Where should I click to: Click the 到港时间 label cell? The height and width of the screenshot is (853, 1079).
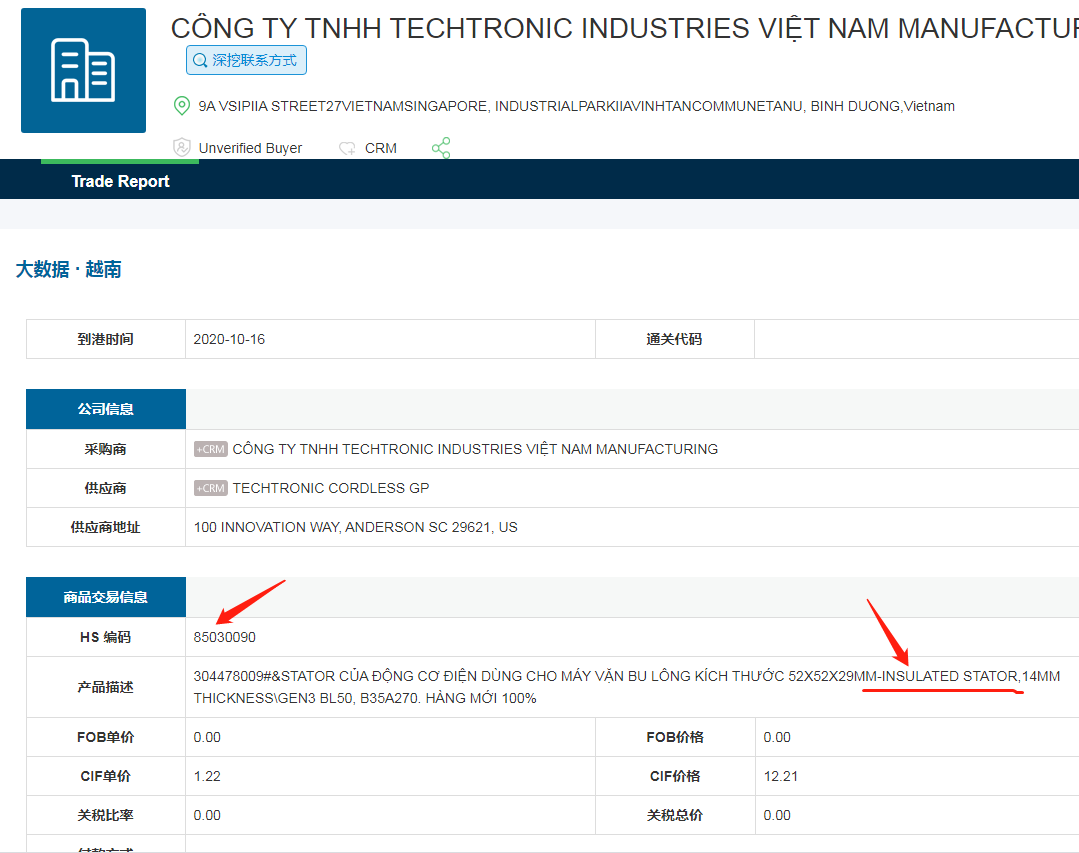point(105,339)
